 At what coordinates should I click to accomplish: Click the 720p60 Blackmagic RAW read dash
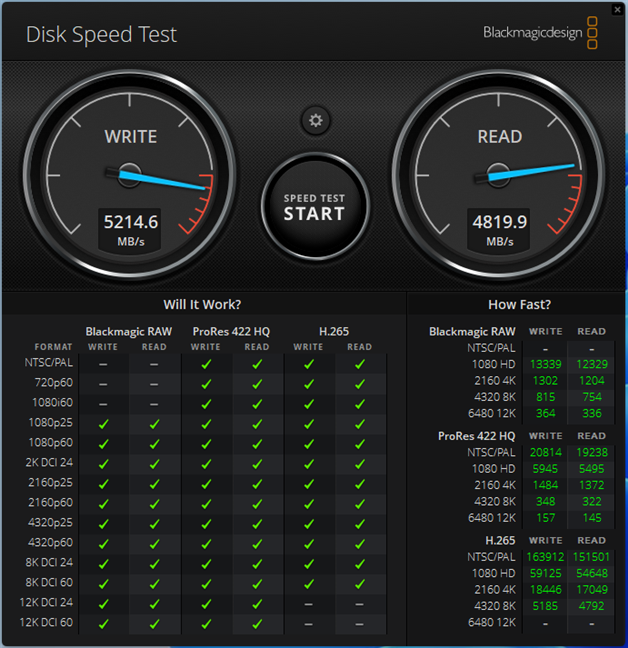[154, 384]
